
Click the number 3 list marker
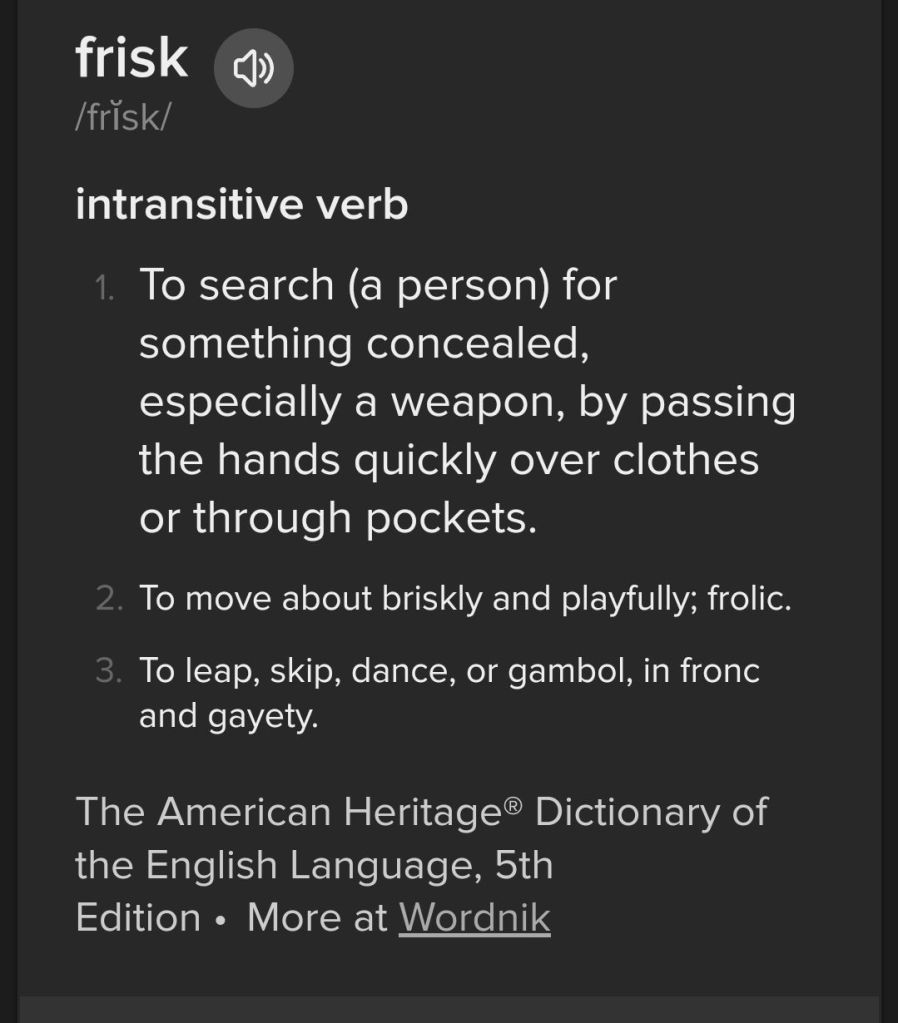(108, 671)
